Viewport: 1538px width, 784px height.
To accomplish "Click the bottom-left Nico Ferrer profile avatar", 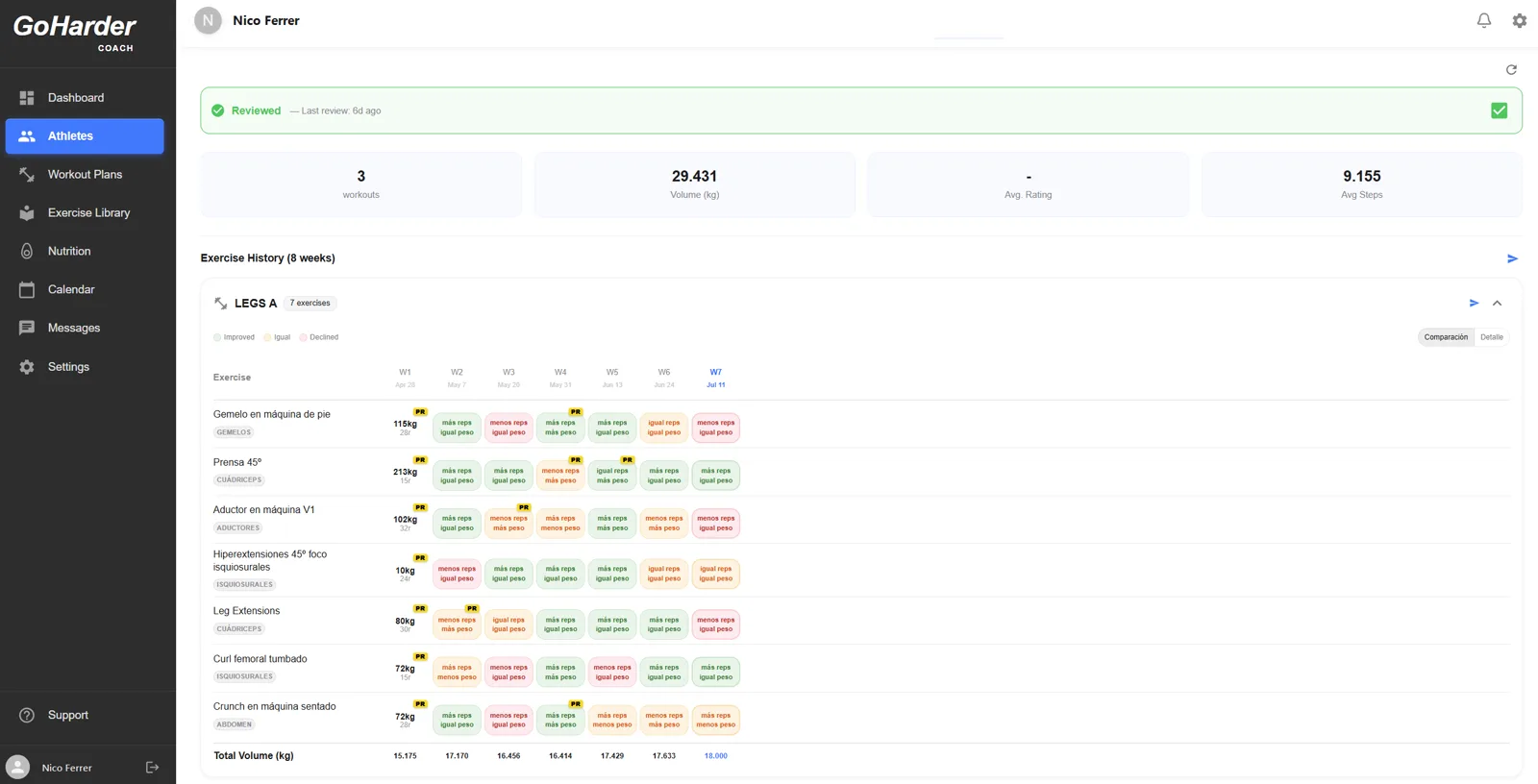I will tap(18, 767).
